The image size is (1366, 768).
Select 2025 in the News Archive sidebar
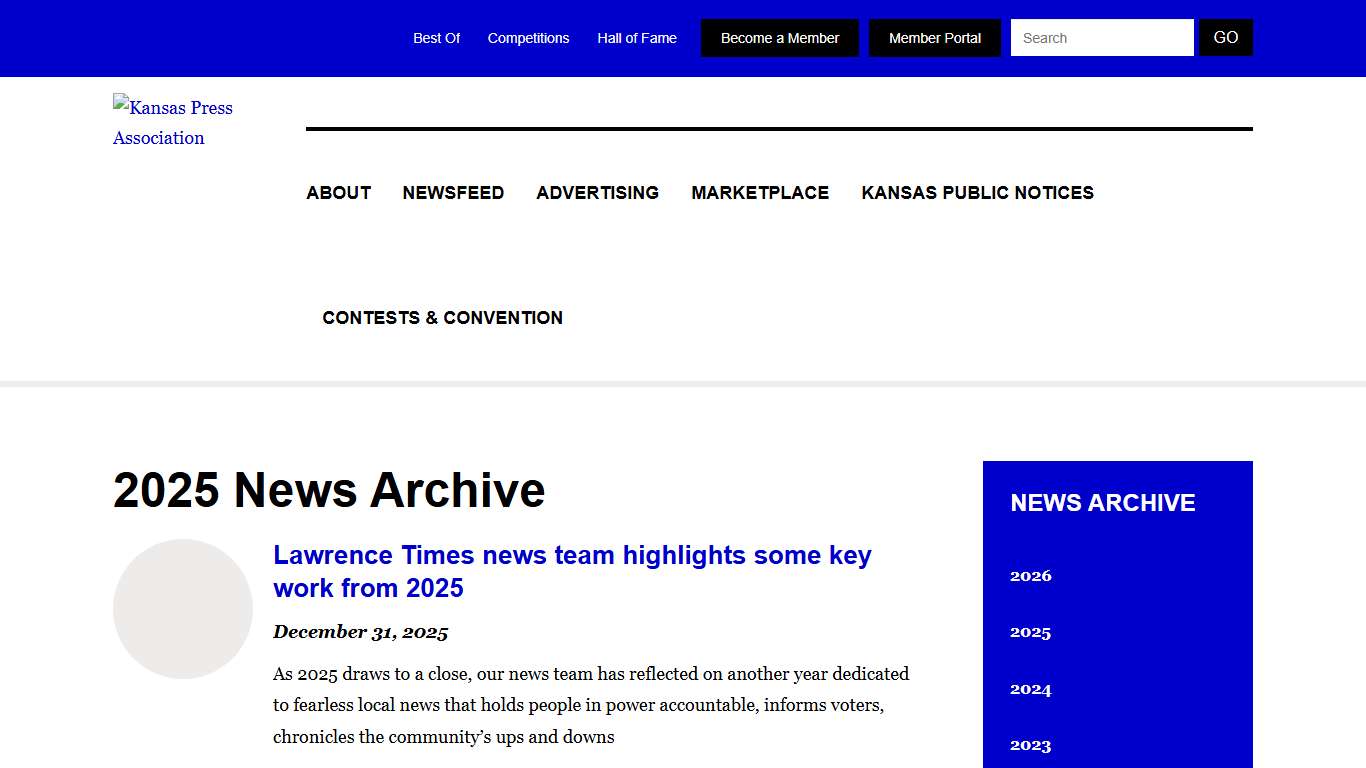pyautogui.click(x=1030, y=632)
